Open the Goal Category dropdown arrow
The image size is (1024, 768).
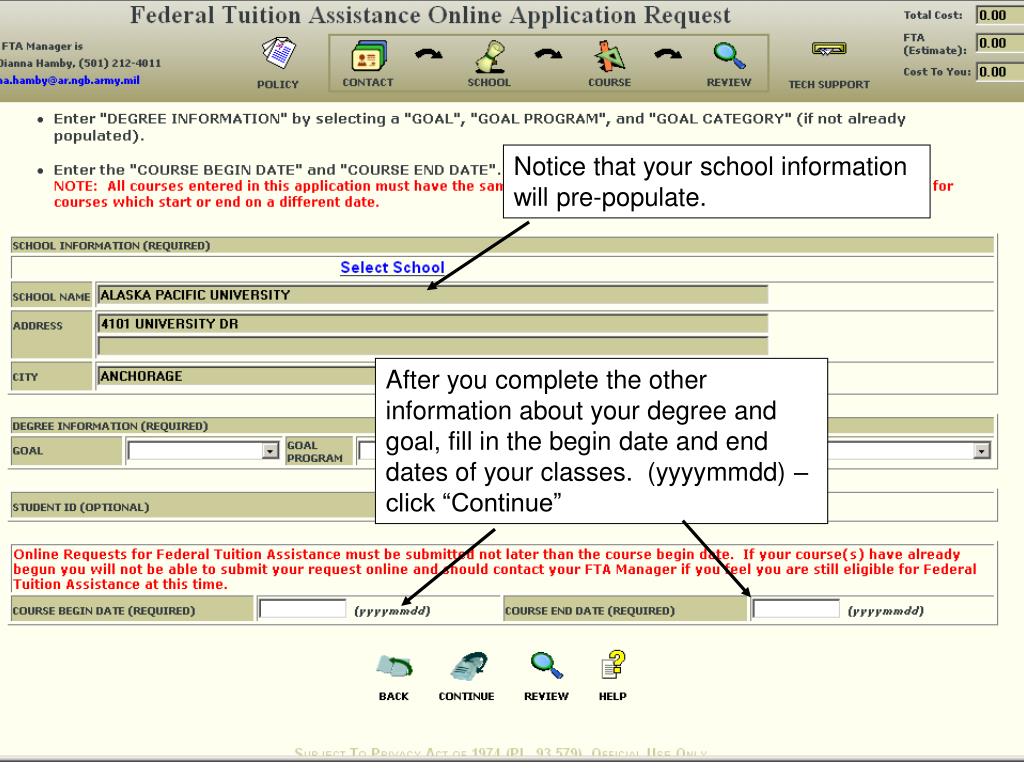981,451
